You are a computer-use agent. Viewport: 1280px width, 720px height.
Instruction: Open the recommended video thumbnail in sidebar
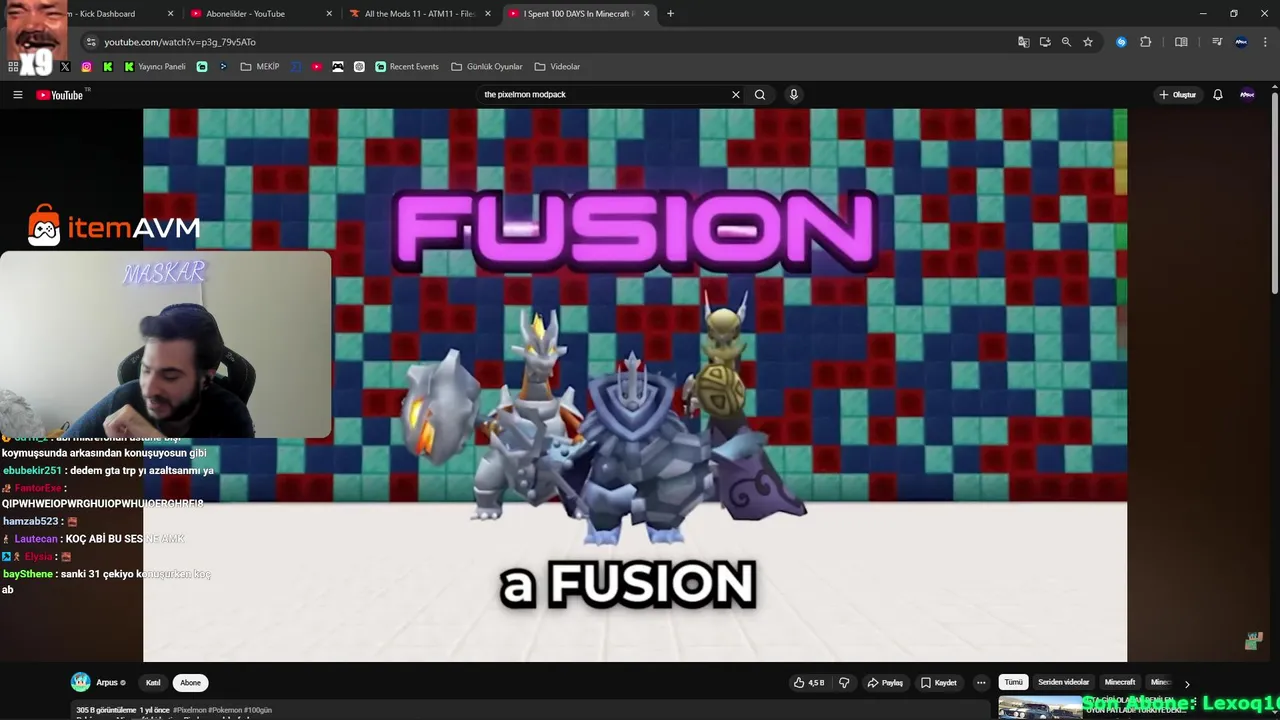(x=1040, y=707)
